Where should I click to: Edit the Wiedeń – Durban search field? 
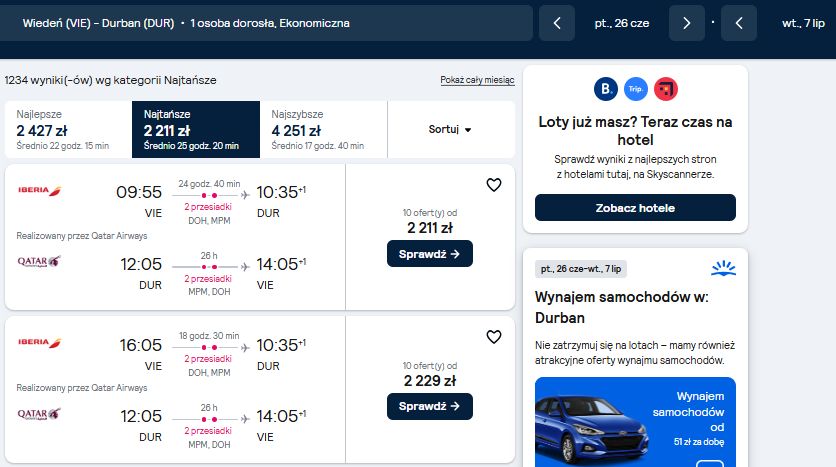(266, 23)
